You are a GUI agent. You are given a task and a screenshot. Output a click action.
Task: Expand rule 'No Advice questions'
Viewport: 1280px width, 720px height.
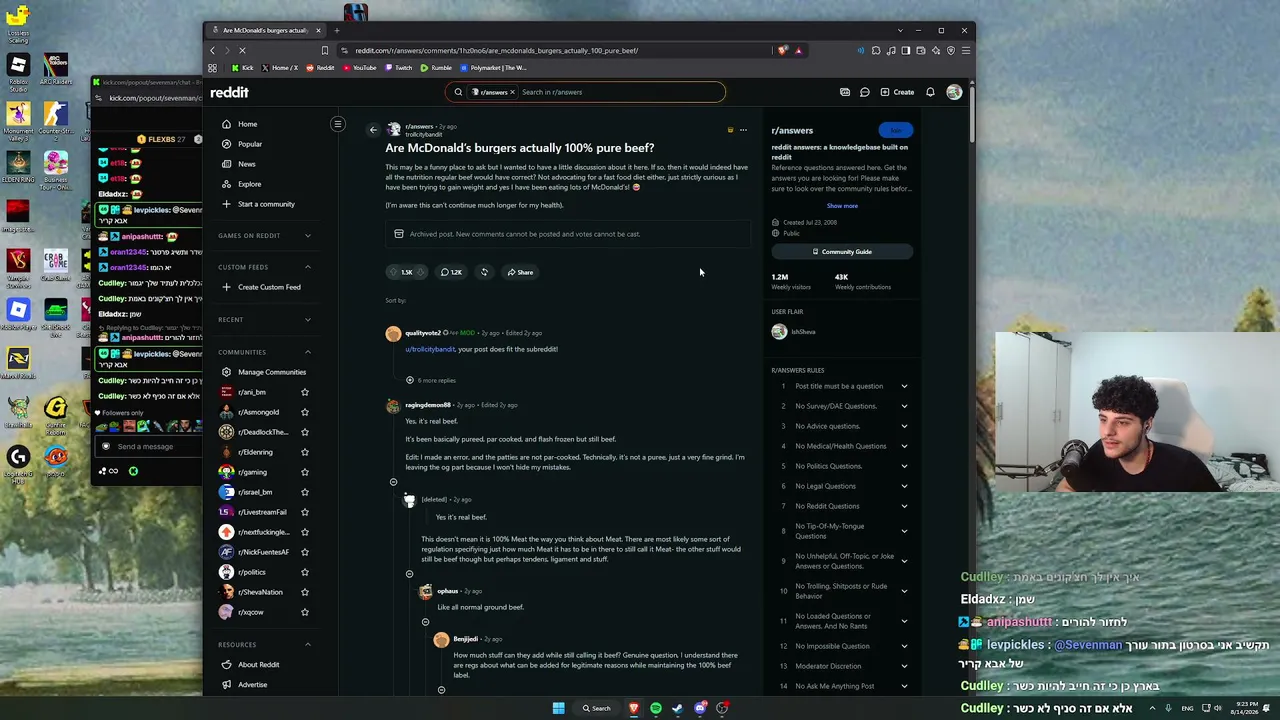[x=904, y=426]
